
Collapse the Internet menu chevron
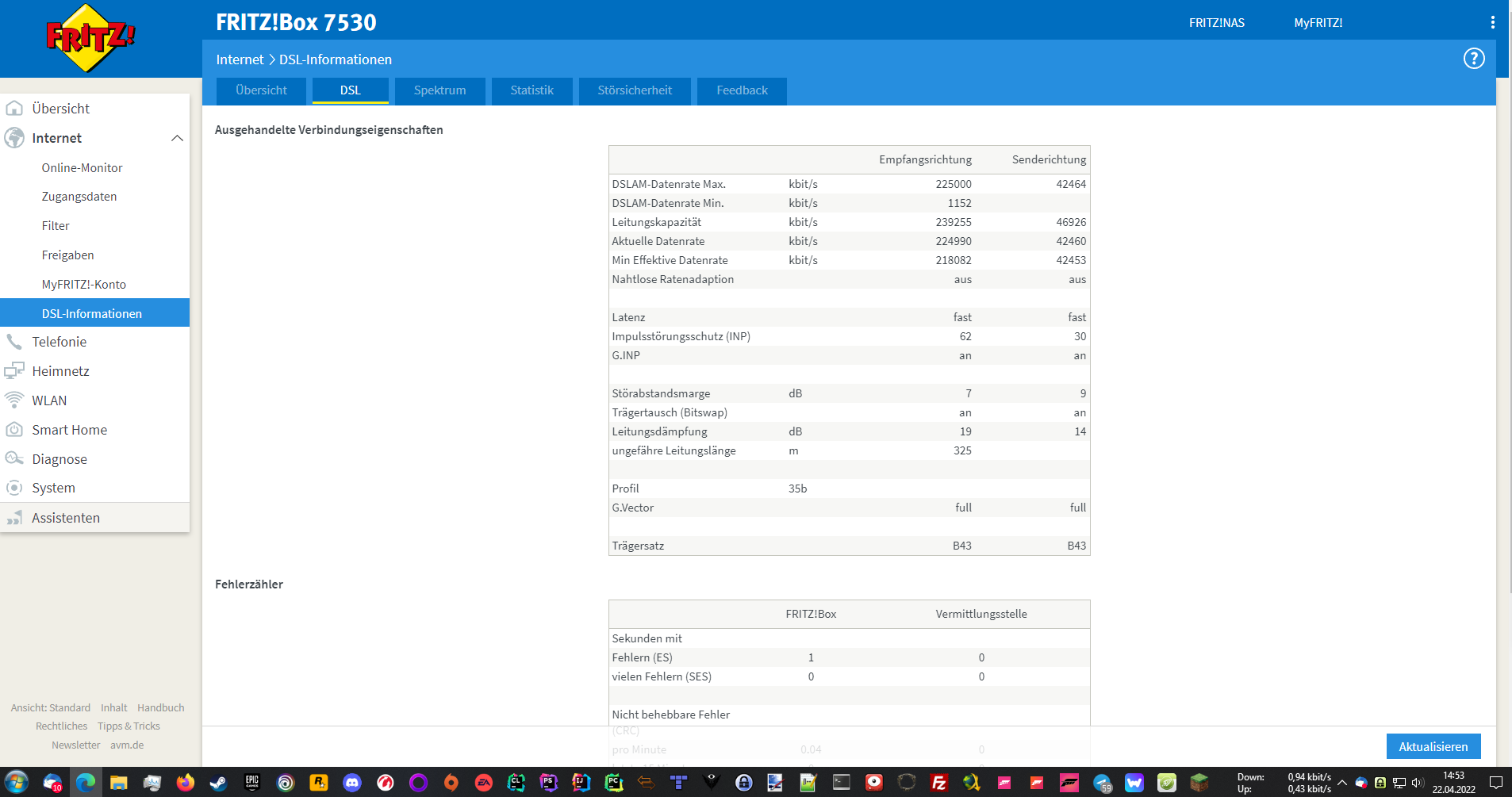[x=177, y=138]
